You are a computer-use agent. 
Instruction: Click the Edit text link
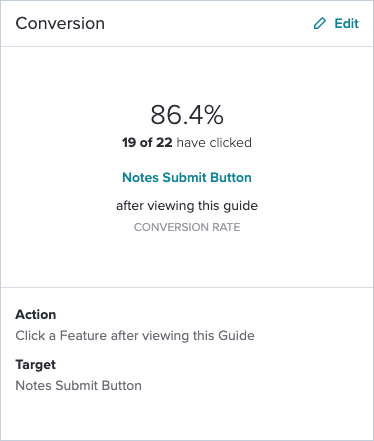tap(347, 24)
